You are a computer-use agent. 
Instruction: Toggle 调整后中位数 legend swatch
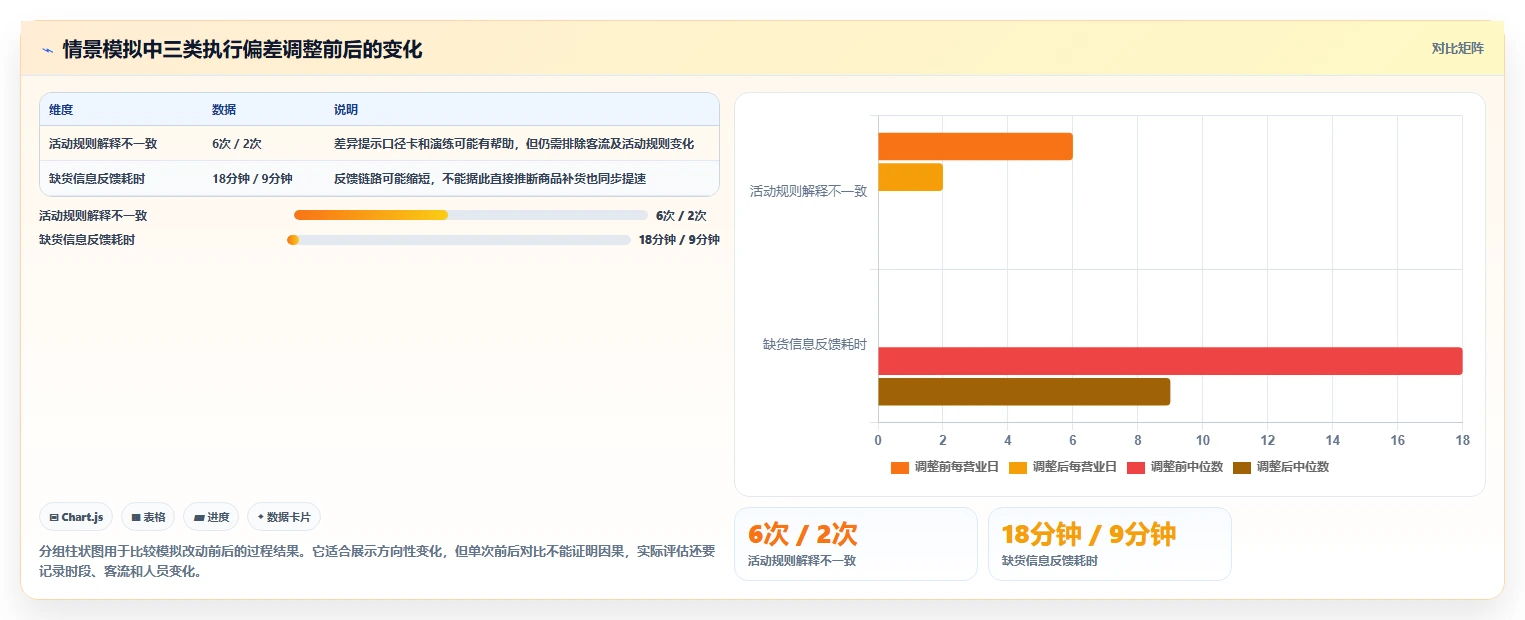tap(1242, 467)
